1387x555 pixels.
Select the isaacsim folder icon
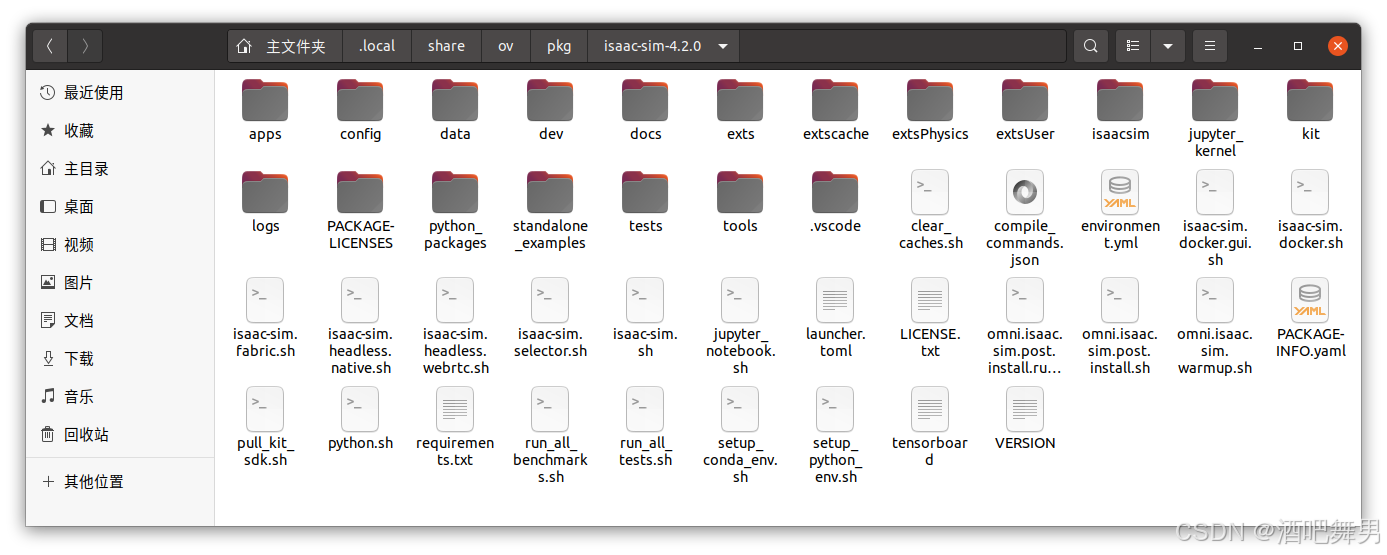click(x=1120, y=100)
